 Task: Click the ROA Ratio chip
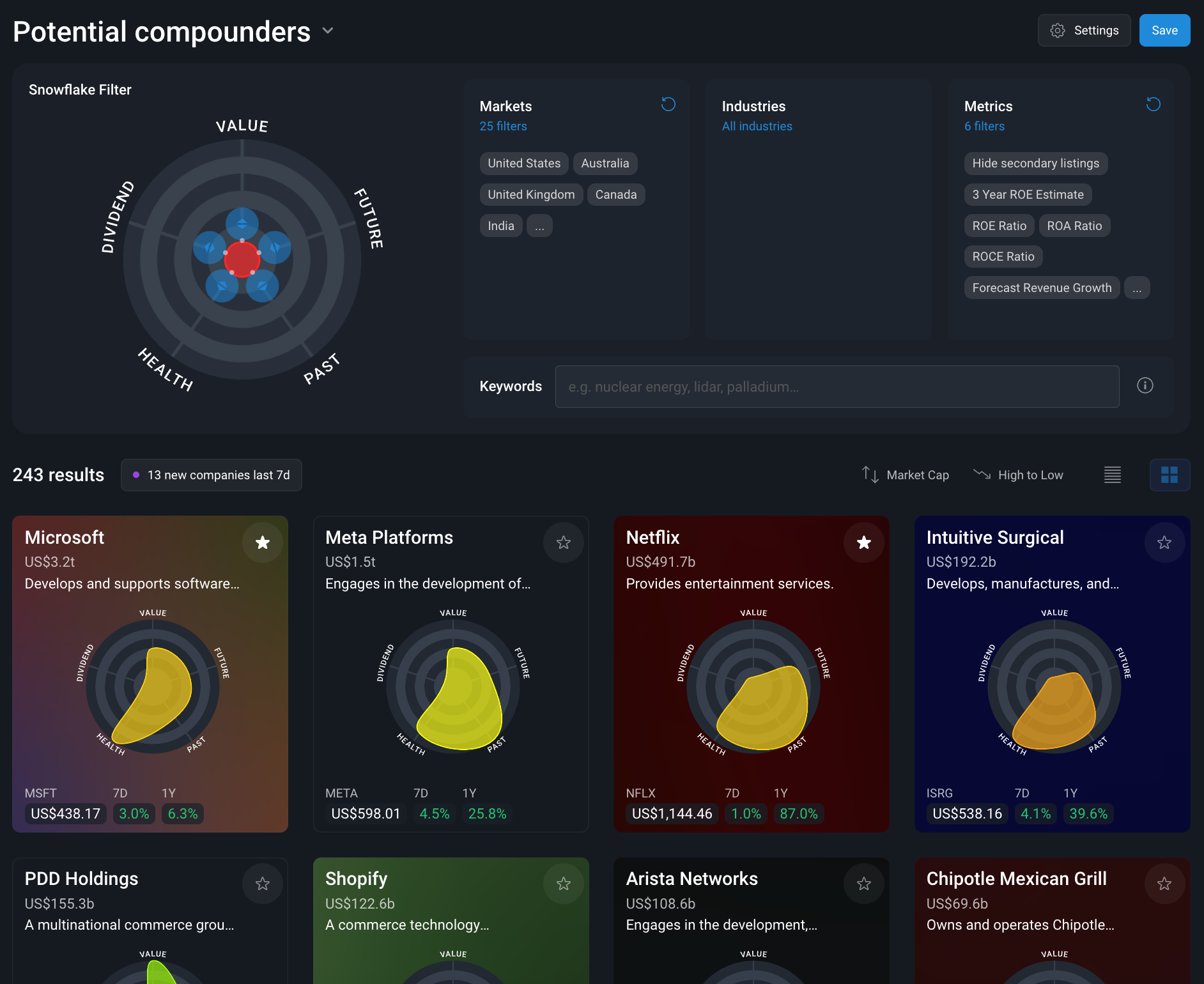1074,226
